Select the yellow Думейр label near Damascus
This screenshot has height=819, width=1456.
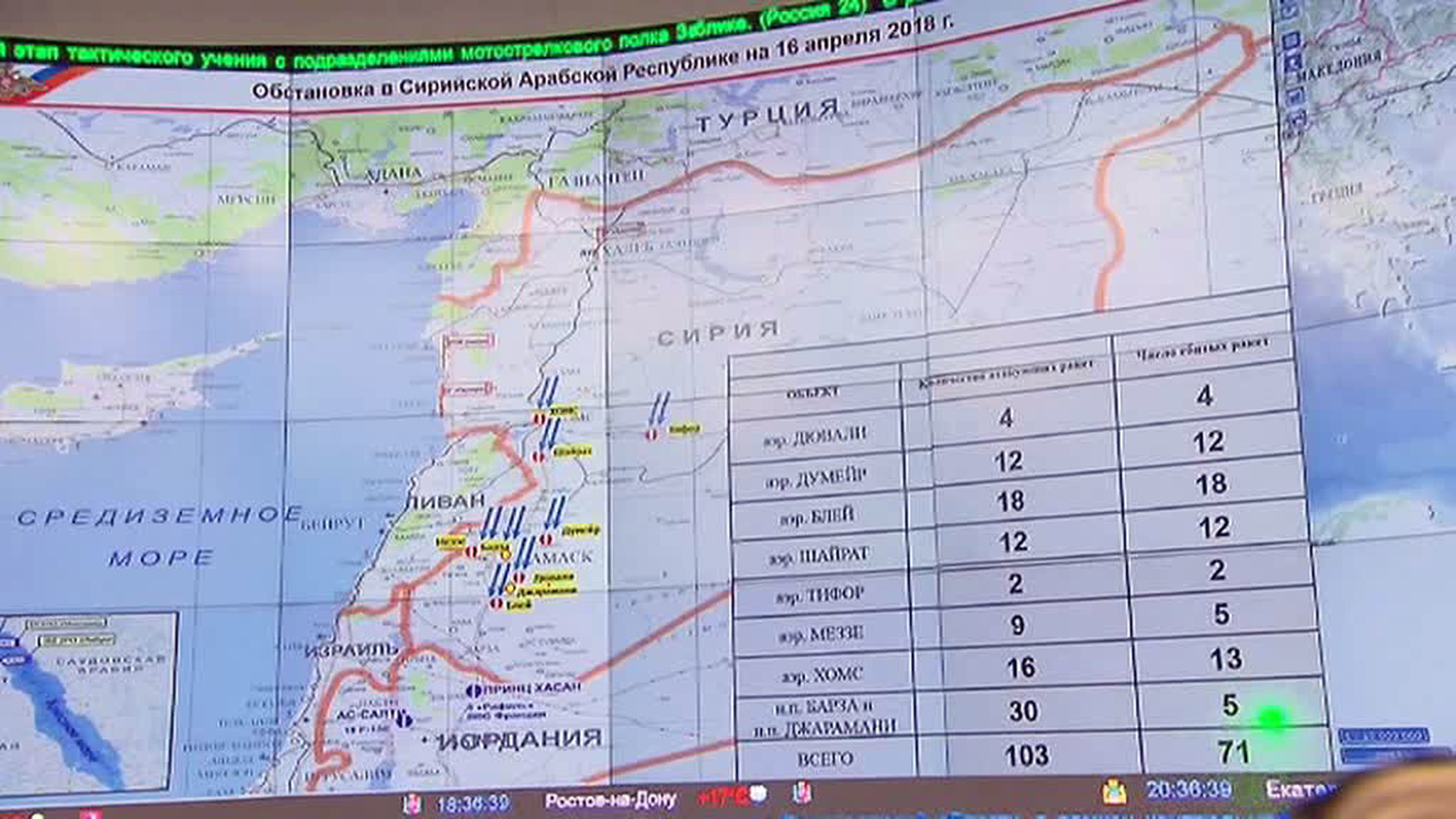click(x=580, y=530)
